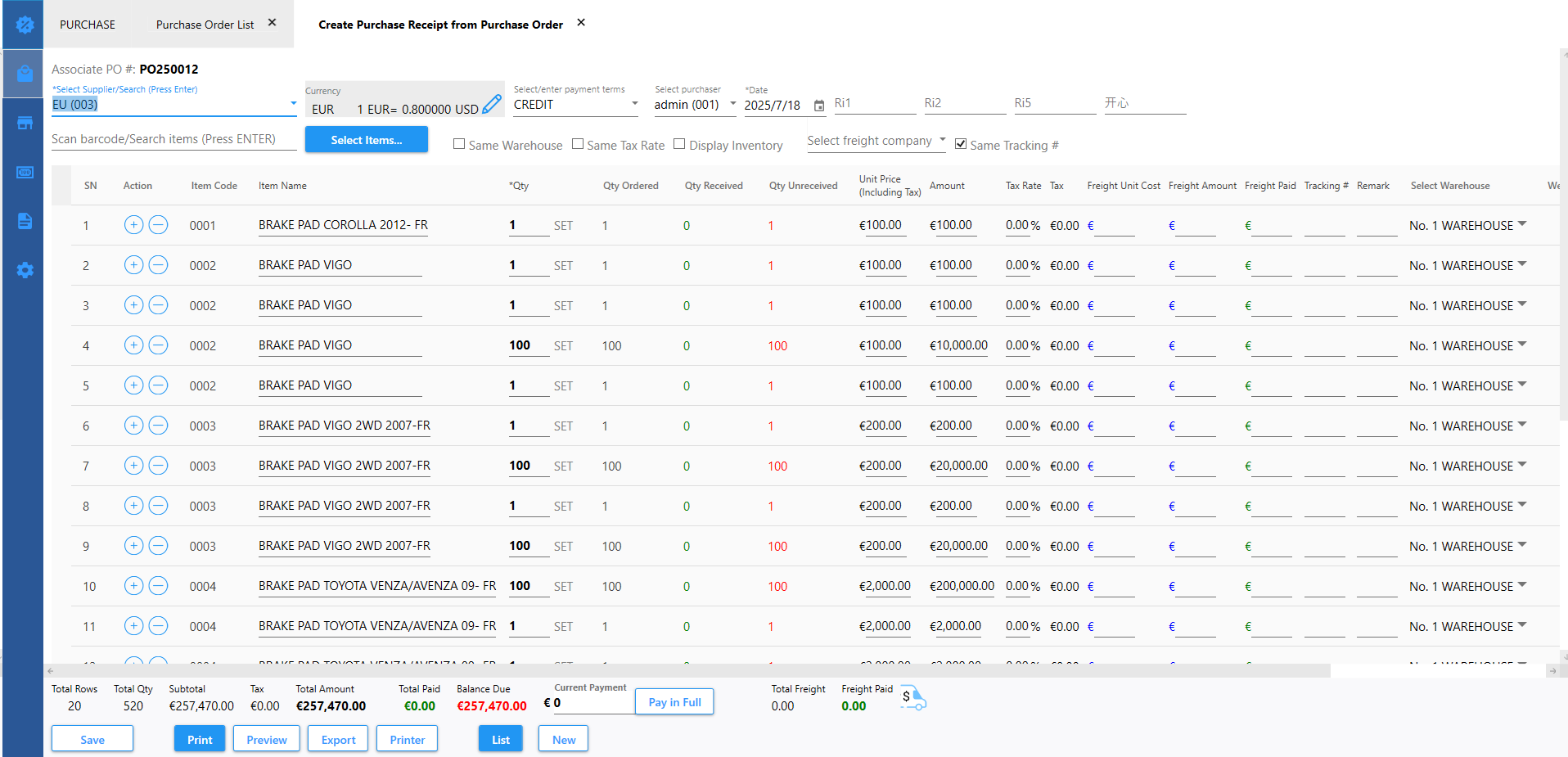Open settings gear icon in left sidebar
Viewport: 1568px width, 757px height.
(x=25, y=270)
